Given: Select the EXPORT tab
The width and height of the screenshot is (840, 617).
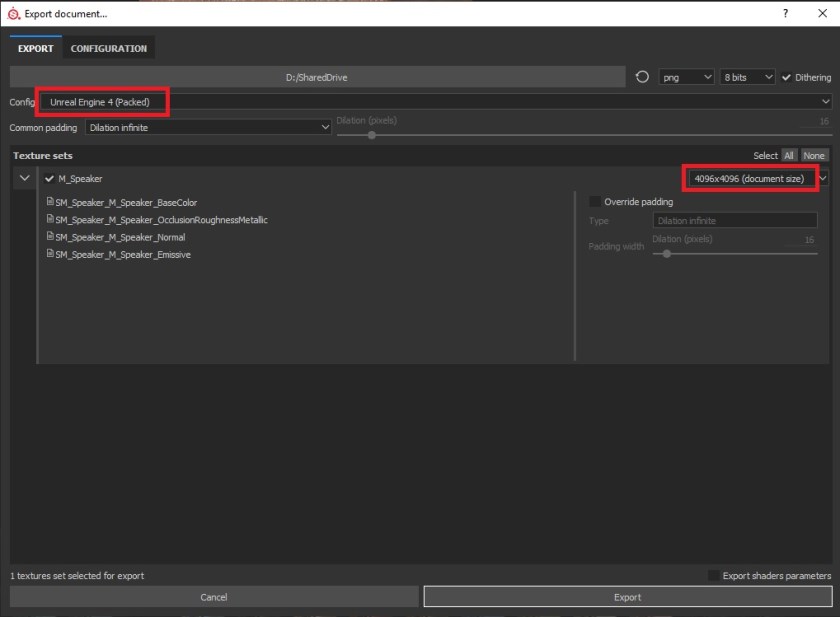Looking at the screenshot, I should pyautogui.click(x=36, y=48).
